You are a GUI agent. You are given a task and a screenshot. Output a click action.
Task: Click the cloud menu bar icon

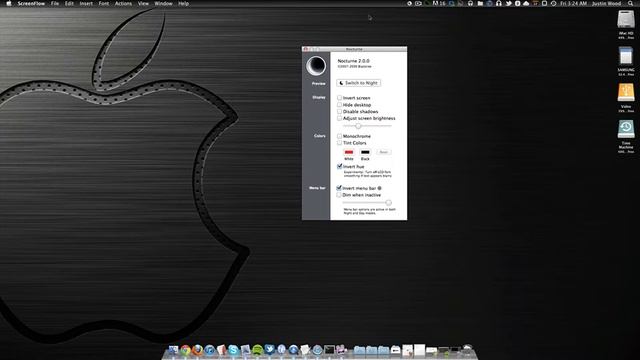pyautogui.click(x=526, y=3)
